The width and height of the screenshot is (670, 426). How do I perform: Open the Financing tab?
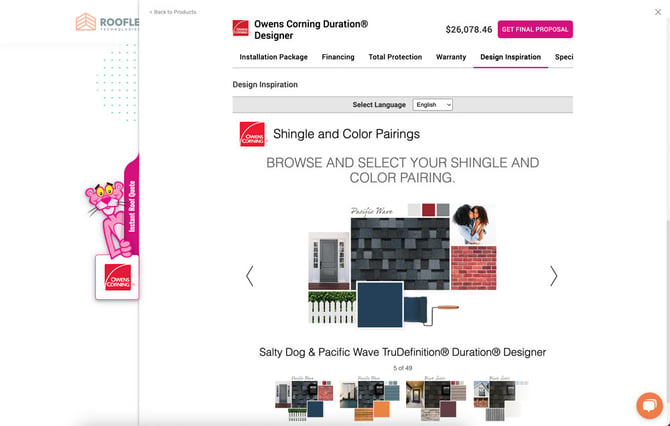pos(338,57)
